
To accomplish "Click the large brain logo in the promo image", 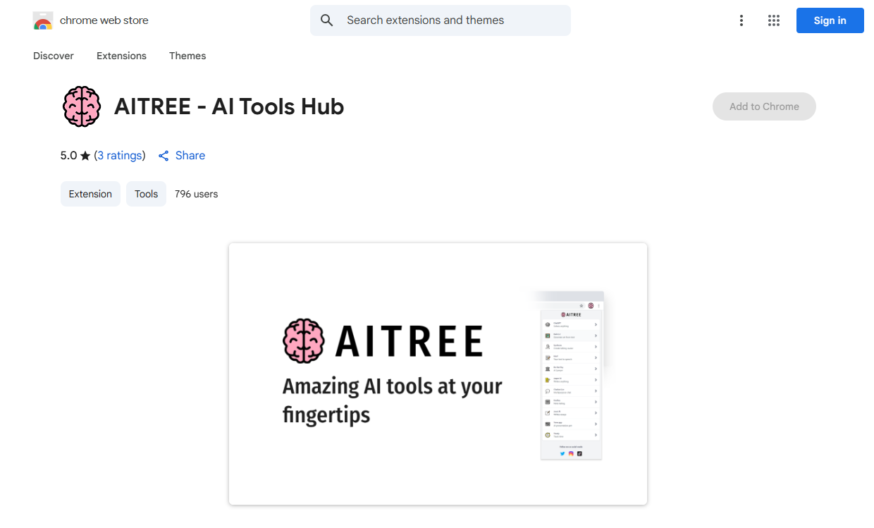I will coord(303,341).
